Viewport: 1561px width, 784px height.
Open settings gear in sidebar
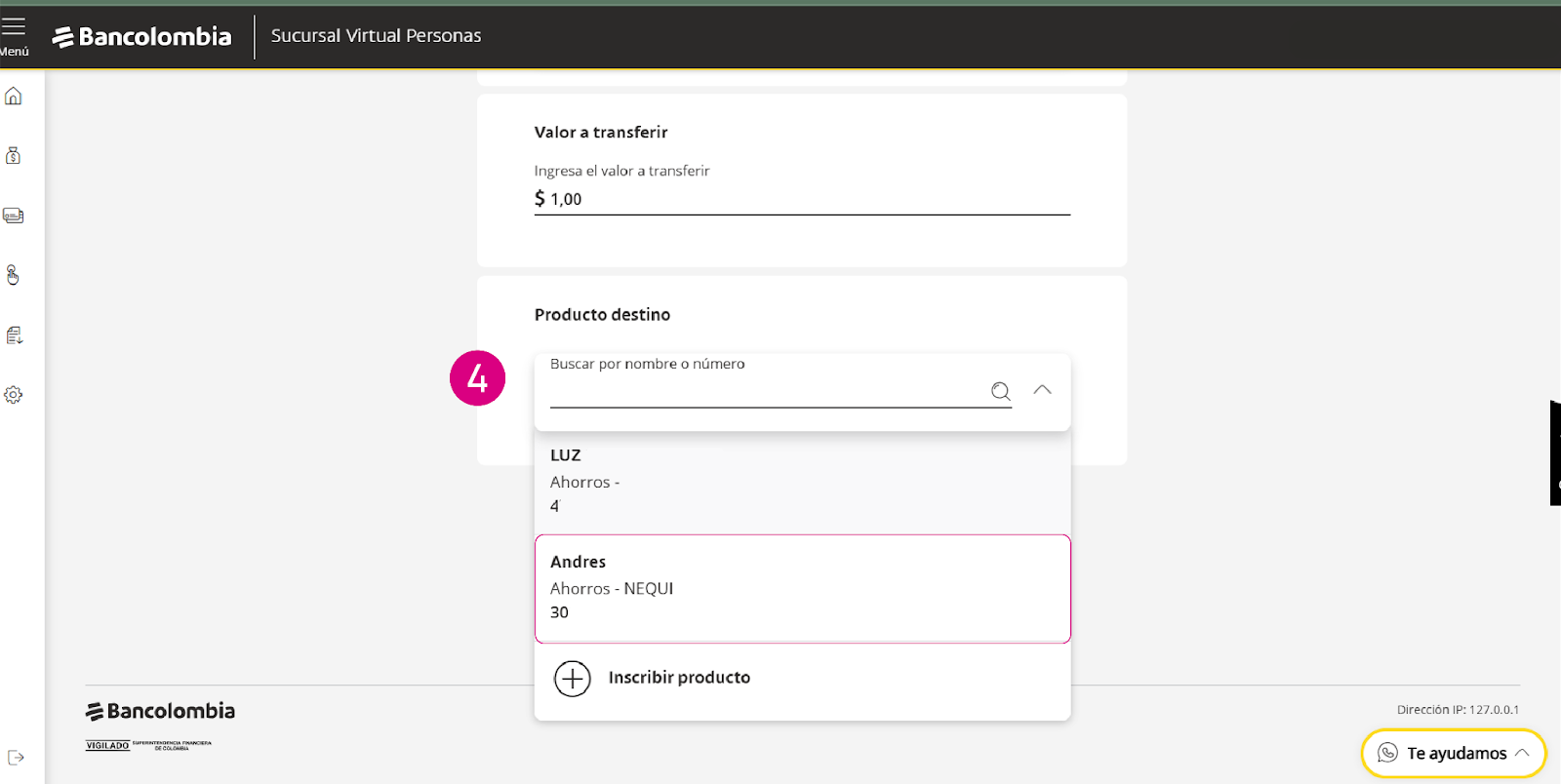pos(14,395)
